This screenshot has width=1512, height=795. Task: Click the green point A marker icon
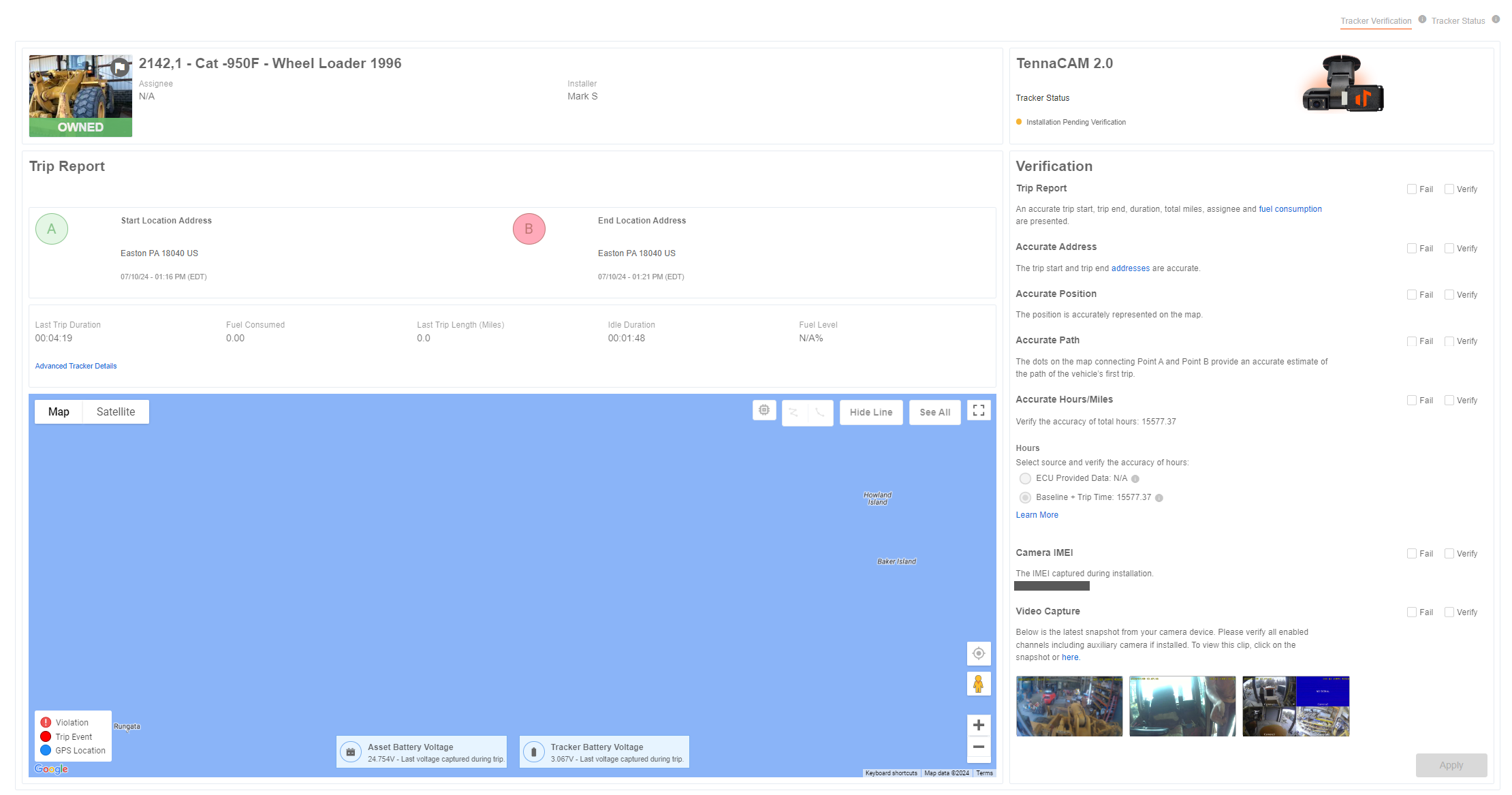[52, 229]
